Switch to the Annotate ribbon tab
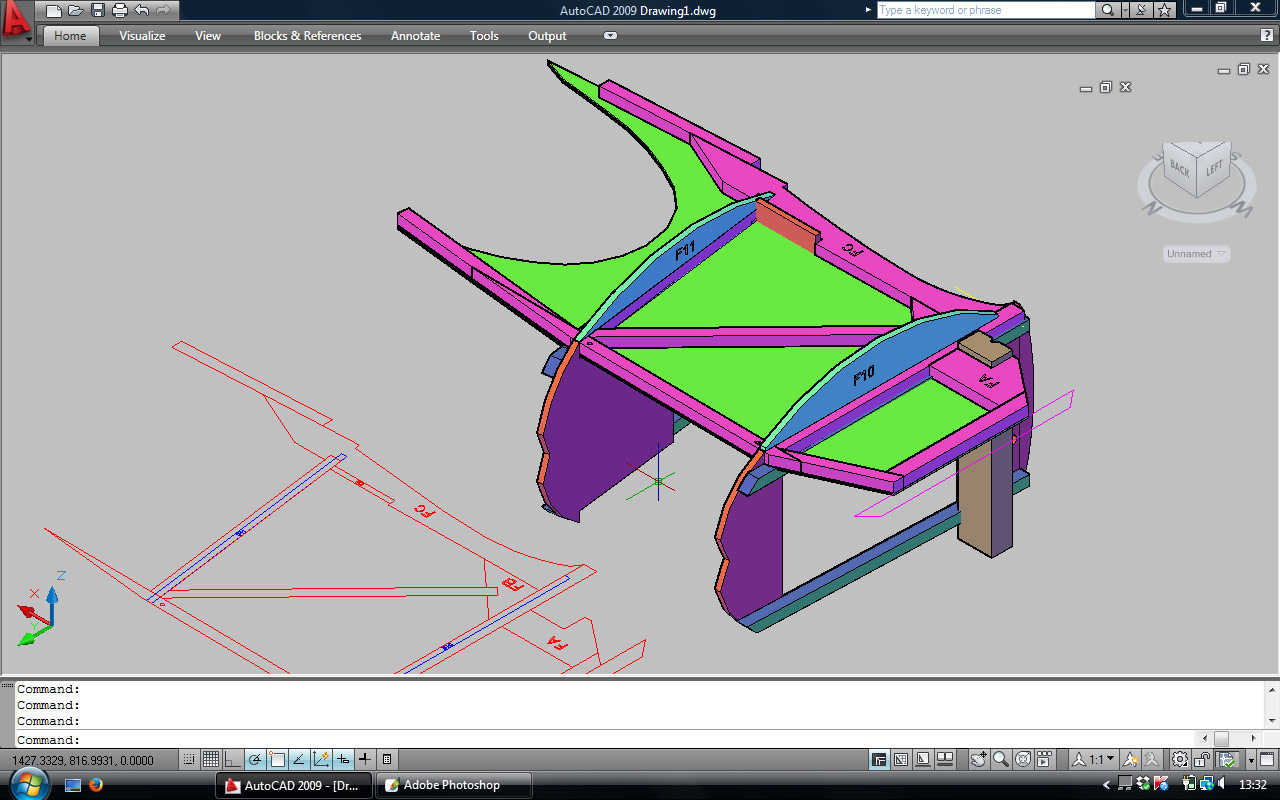The height and width of the screenshot is (800, 1280). (415, 36)
